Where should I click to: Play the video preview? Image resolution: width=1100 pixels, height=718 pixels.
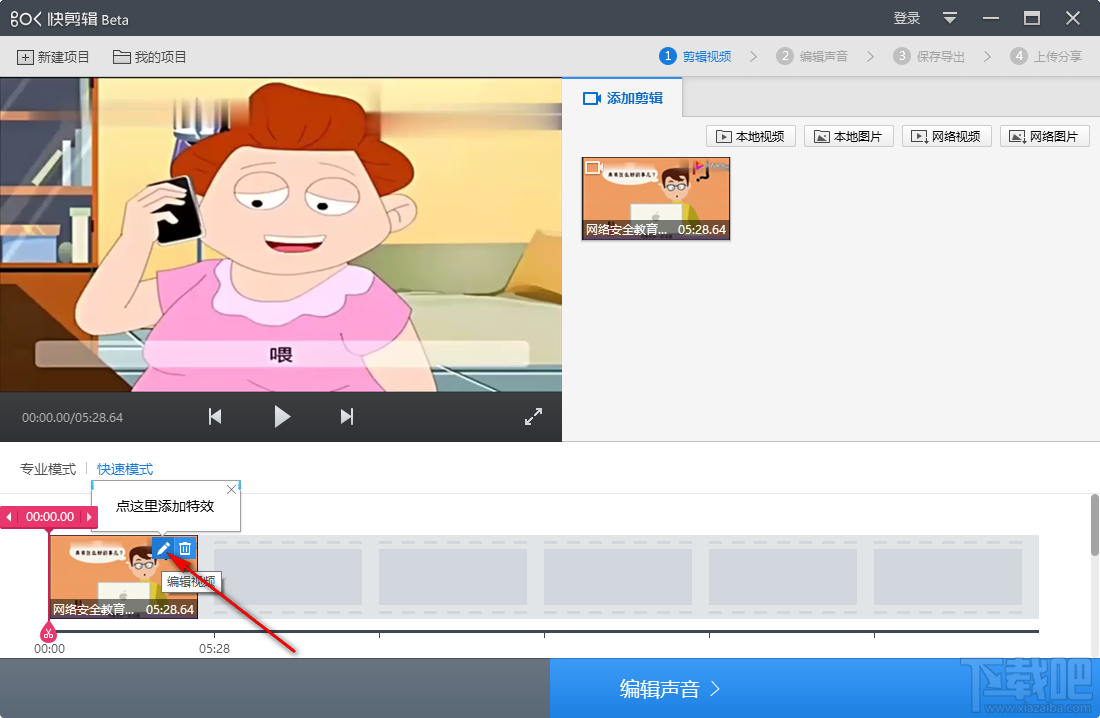point(282,417)
